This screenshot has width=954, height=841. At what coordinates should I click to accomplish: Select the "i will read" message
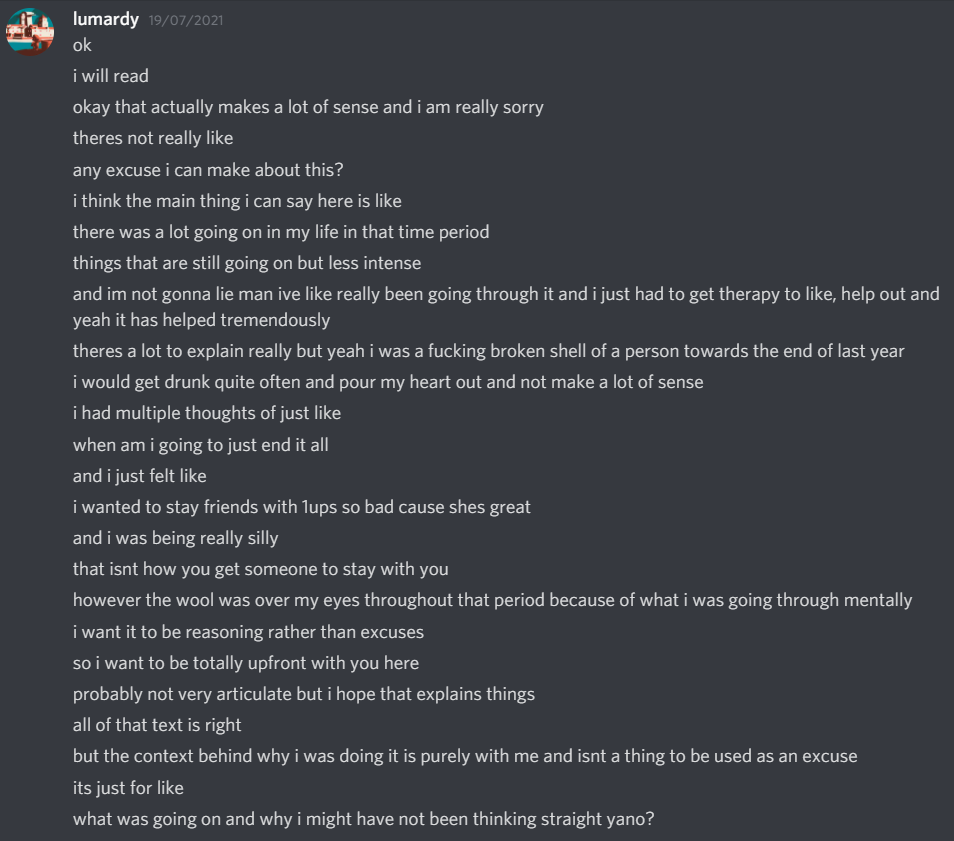pos(111,76)
